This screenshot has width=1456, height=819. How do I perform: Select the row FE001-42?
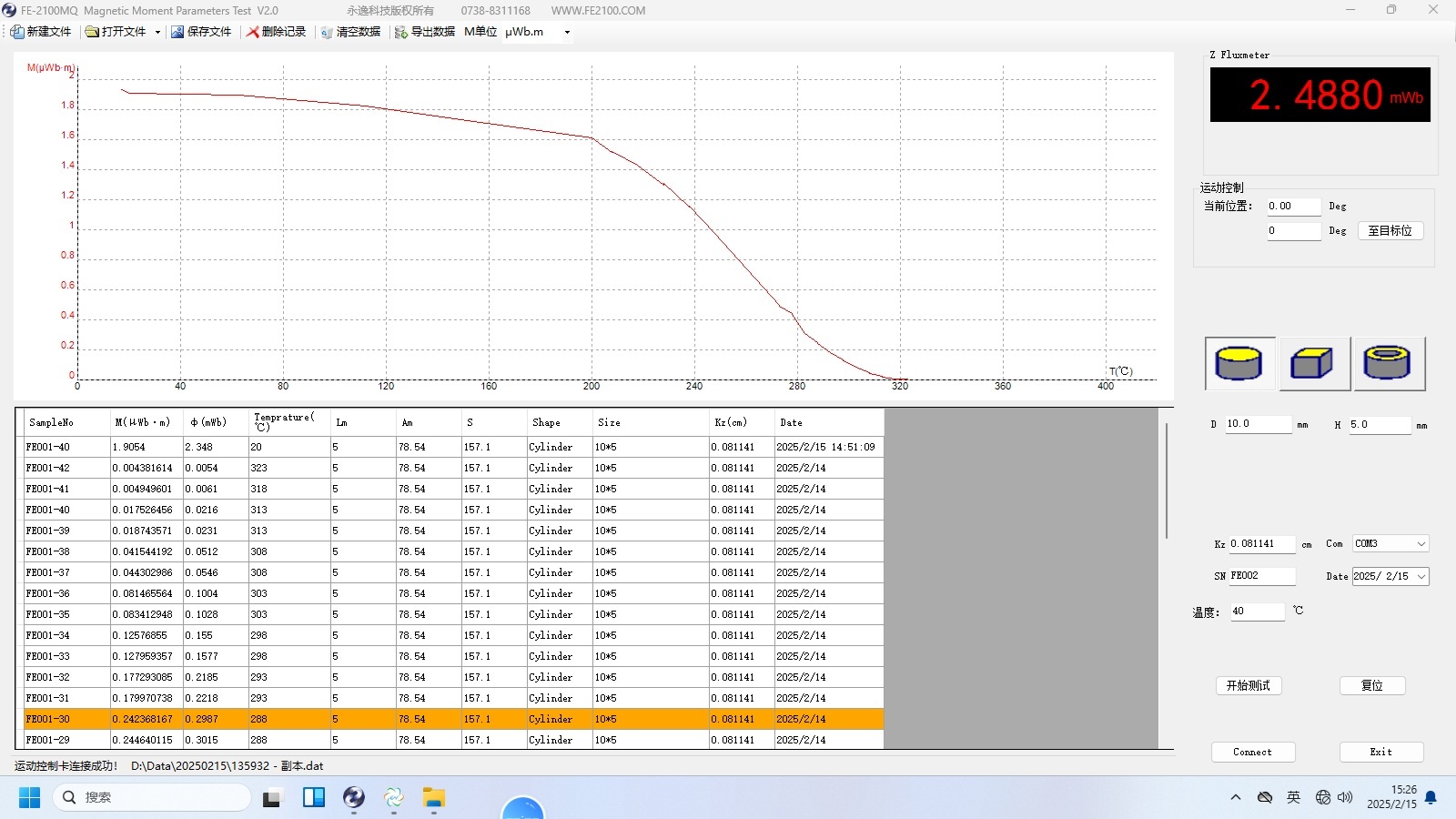click(453, 468)
